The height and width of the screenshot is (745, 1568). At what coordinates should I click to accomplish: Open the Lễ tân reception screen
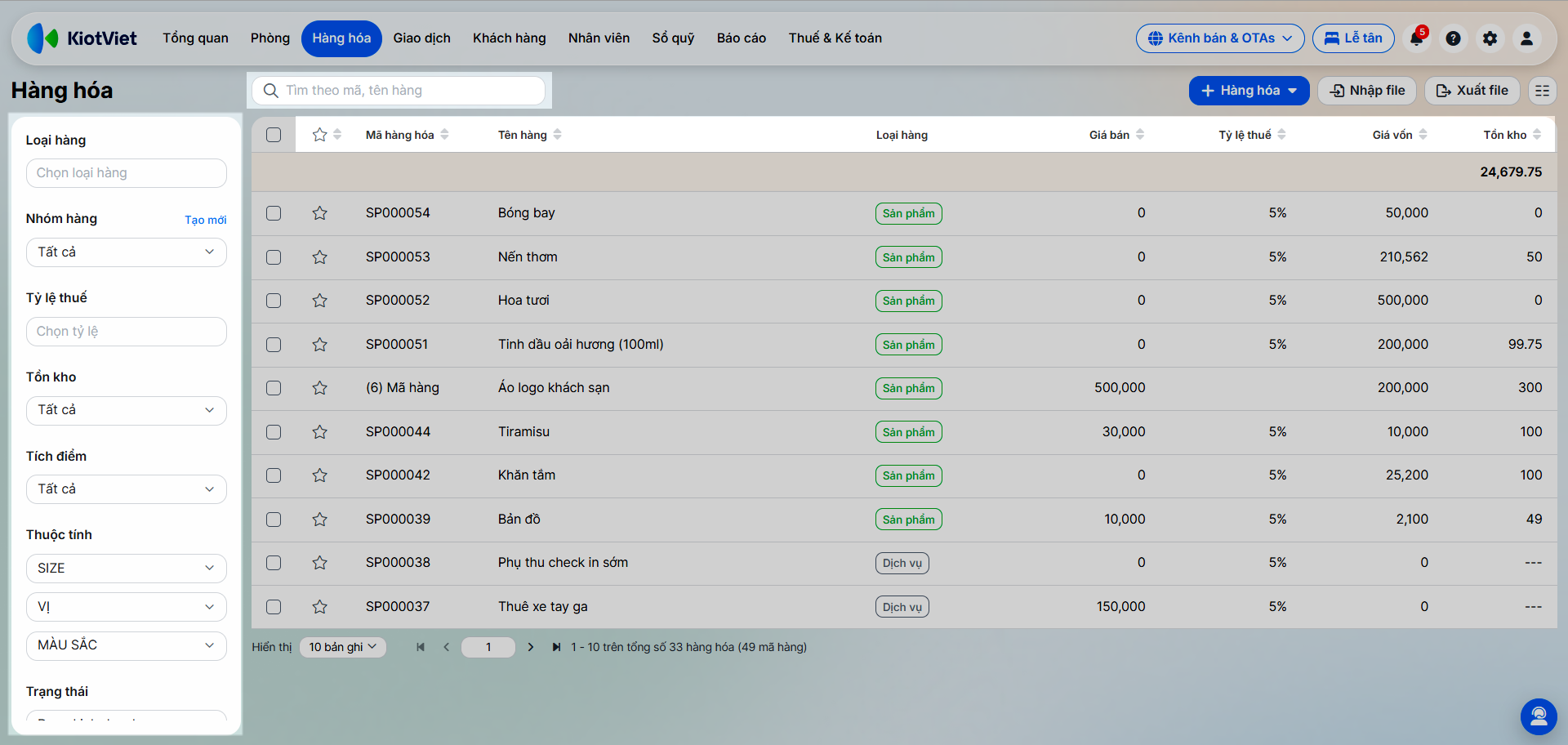point(1353,38)
